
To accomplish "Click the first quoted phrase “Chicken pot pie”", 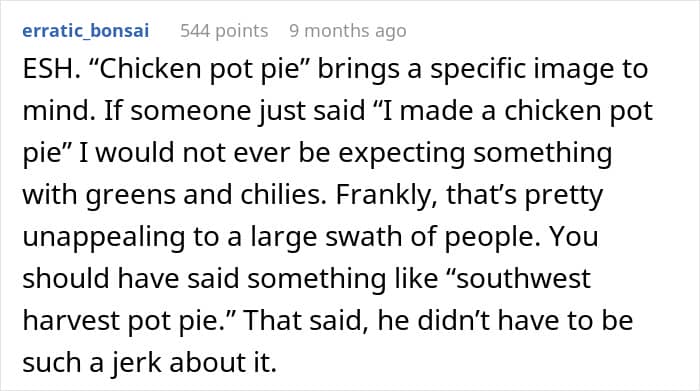I will [200, 70].
